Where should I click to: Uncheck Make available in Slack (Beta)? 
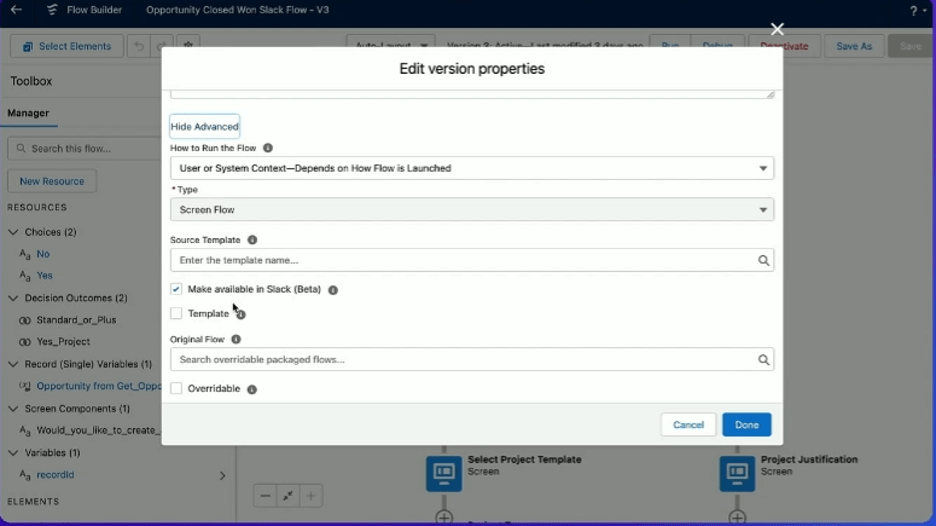tap(176, 289)
